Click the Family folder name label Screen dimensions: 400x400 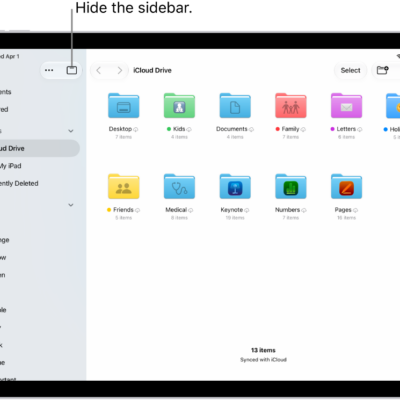(290, 129)
